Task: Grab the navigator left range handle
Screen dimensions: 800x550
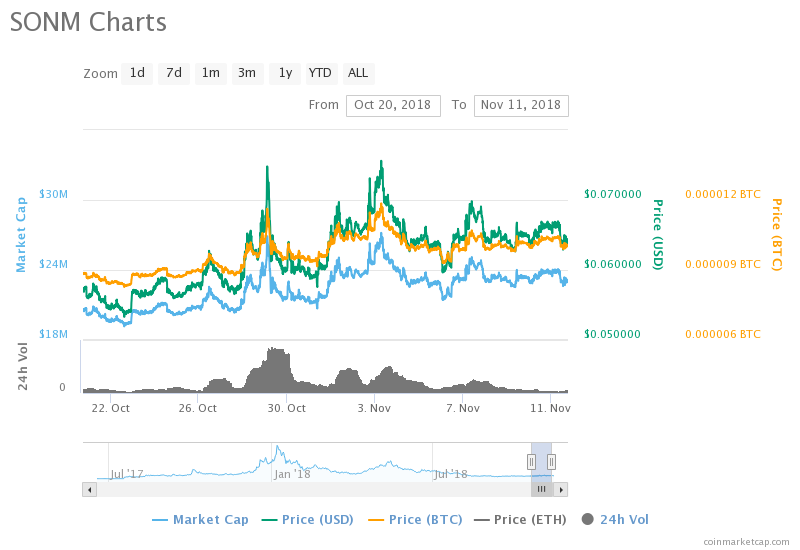Action: click(531, 462)
